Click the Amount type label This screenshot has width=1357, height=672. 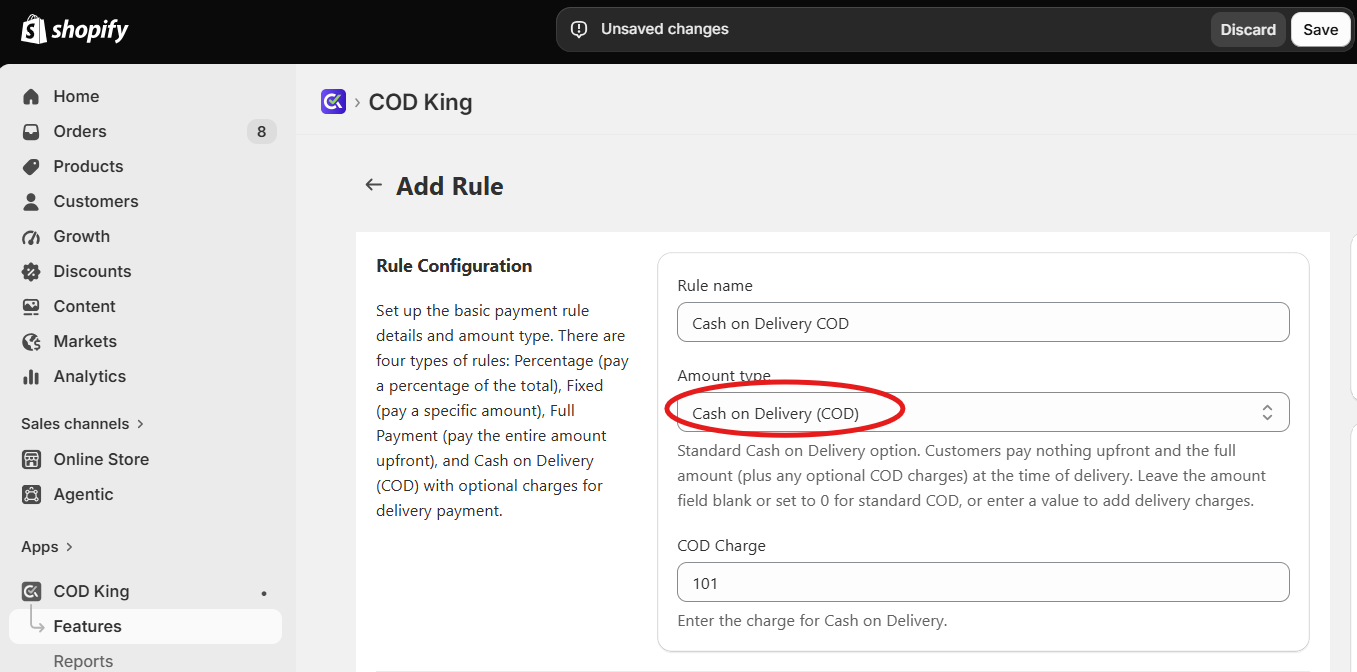pos(724,375)
